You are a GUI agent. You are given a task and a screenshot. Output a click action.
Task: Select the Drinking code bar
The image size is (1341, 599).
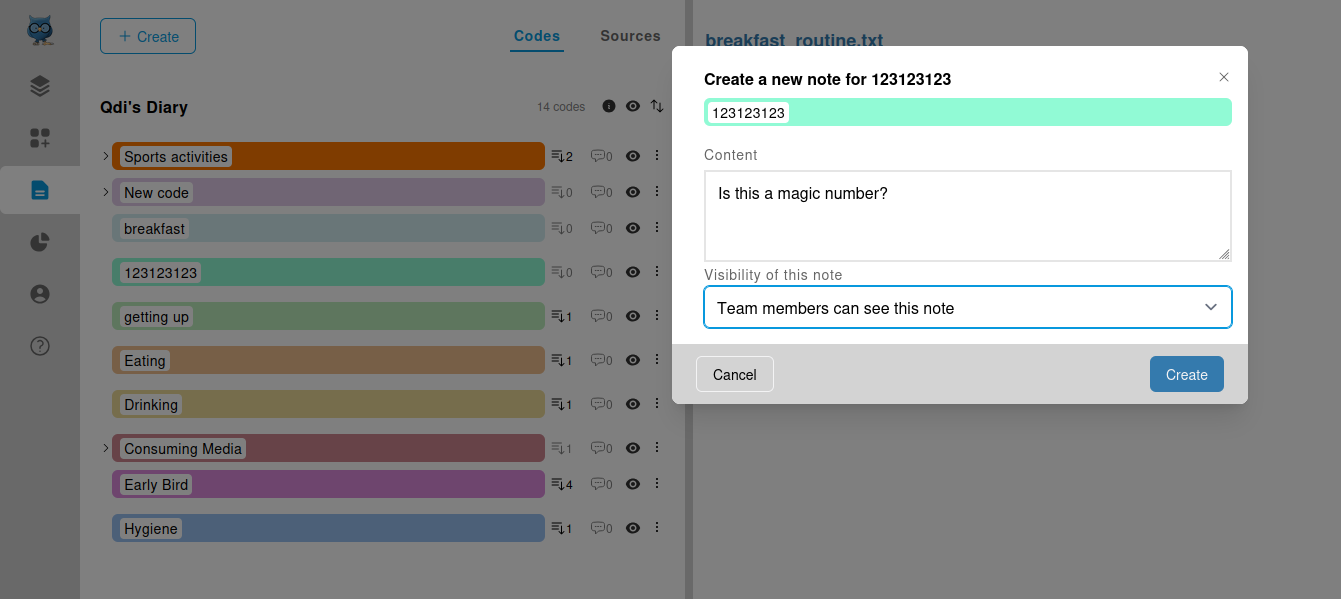pos(328,404)
